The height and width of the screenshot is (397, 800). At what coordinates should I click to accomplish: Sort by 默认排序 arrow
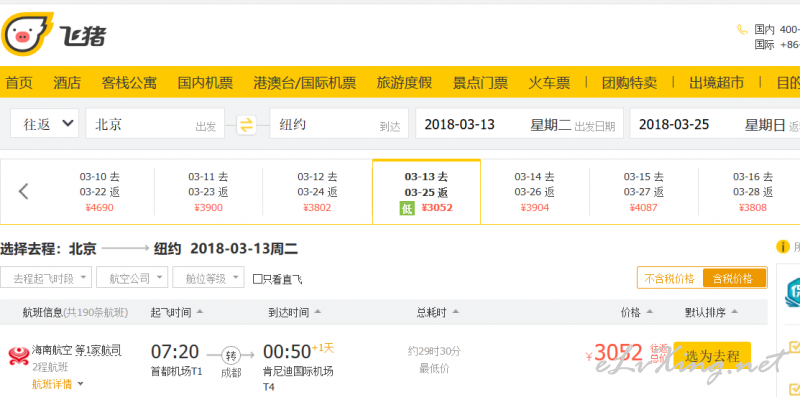coord(734,312)
